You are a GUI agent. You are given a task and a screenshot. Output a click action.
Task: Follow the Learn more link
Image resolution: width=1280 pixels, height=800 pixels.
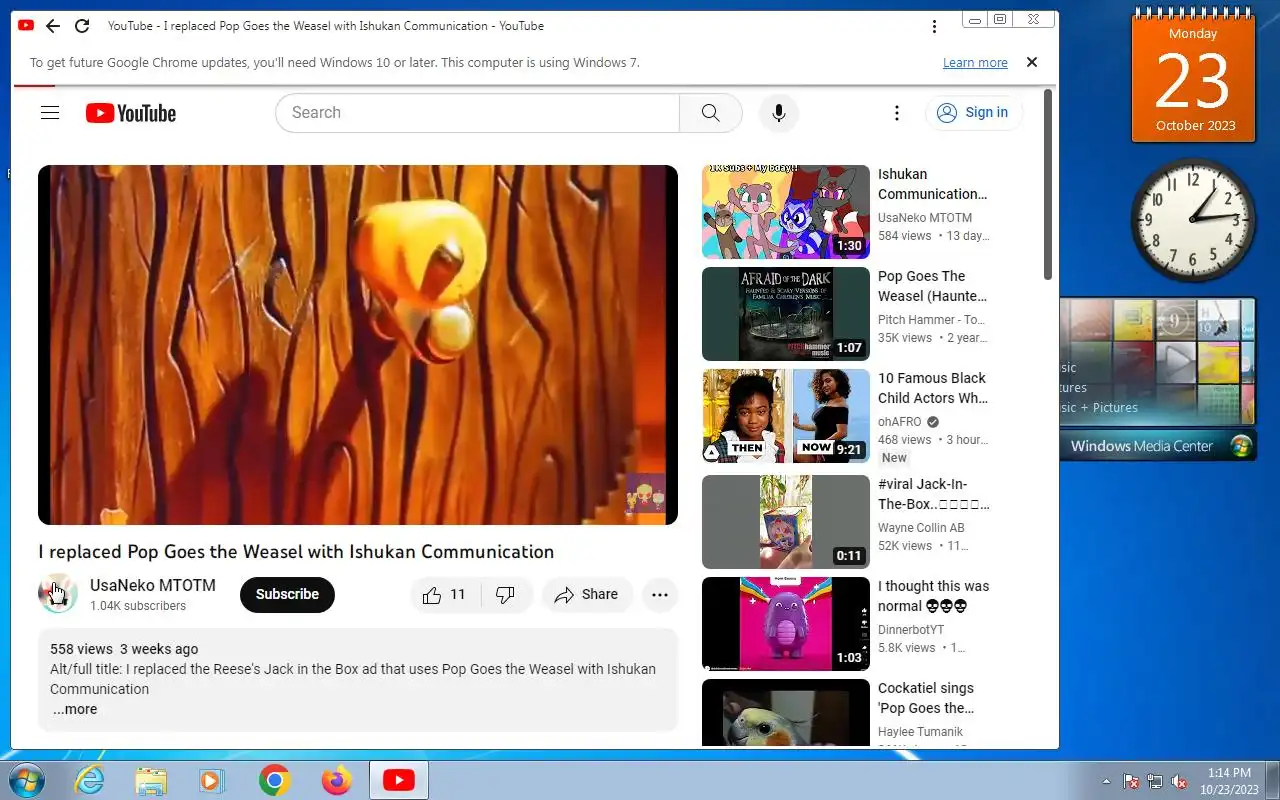pos(975,62)
